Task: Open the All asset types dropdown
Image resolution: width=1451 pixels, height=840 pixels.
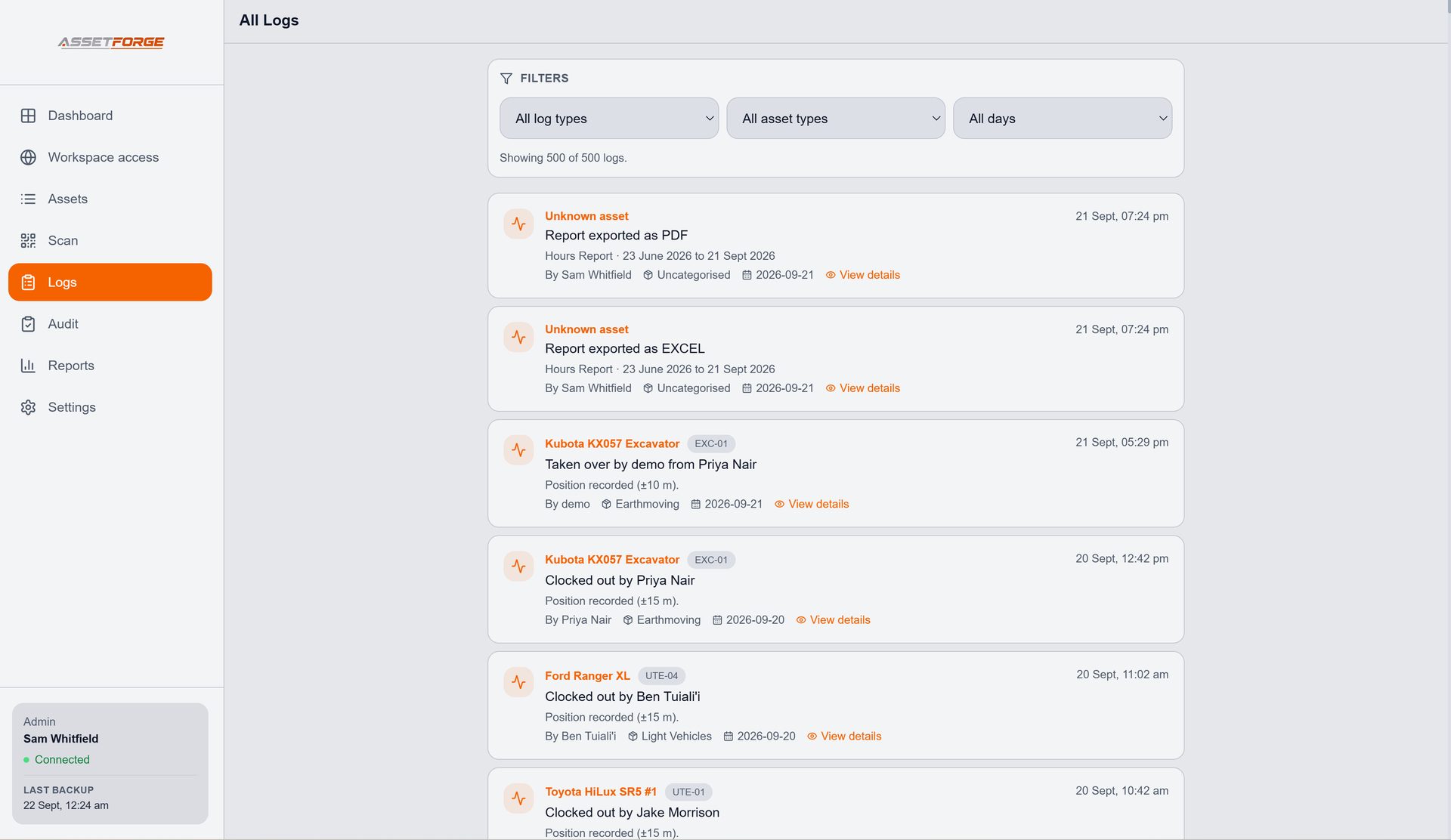Action: click(836, 119)
